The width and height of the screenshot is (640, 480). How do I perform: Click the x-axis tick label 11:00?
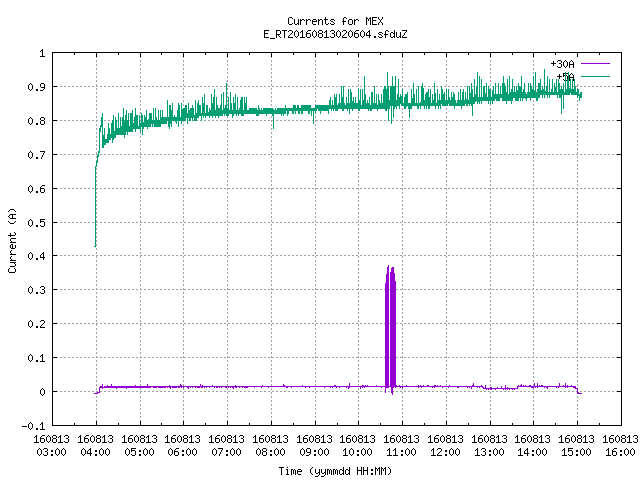click(402, 452)
